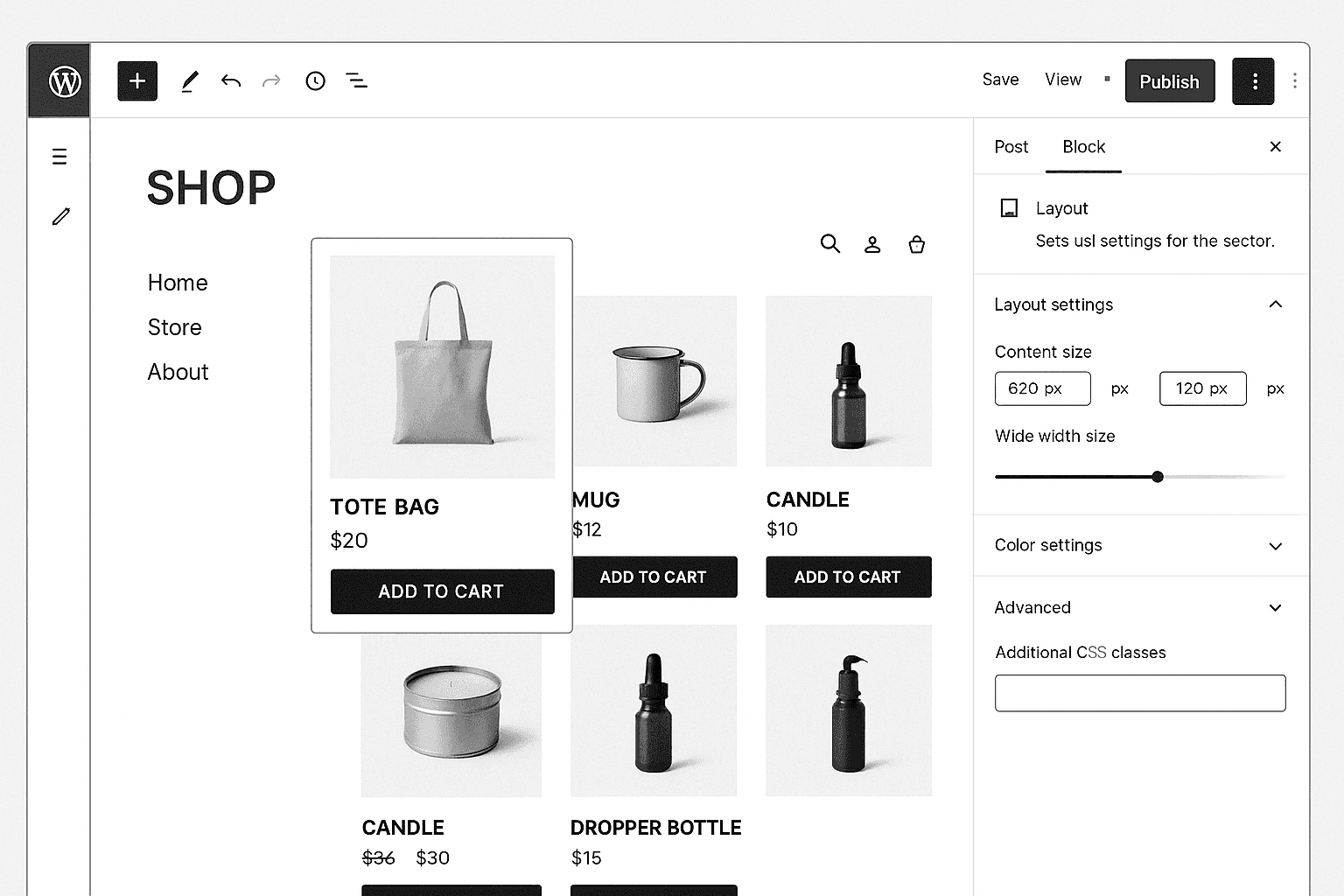Collapse the Layout settings section
Viewport: 1344px width, 896px height.
(x=1275, y=304)
